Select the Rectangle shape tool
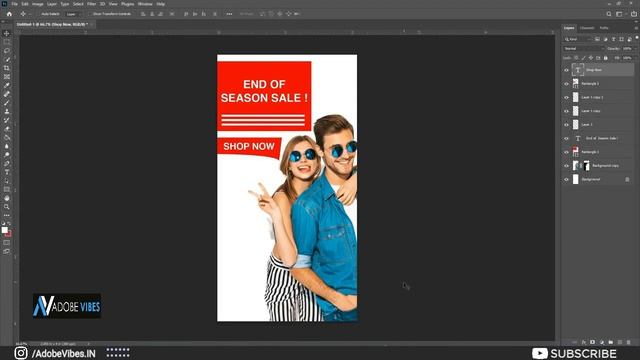640x360 pixels. 7,189
